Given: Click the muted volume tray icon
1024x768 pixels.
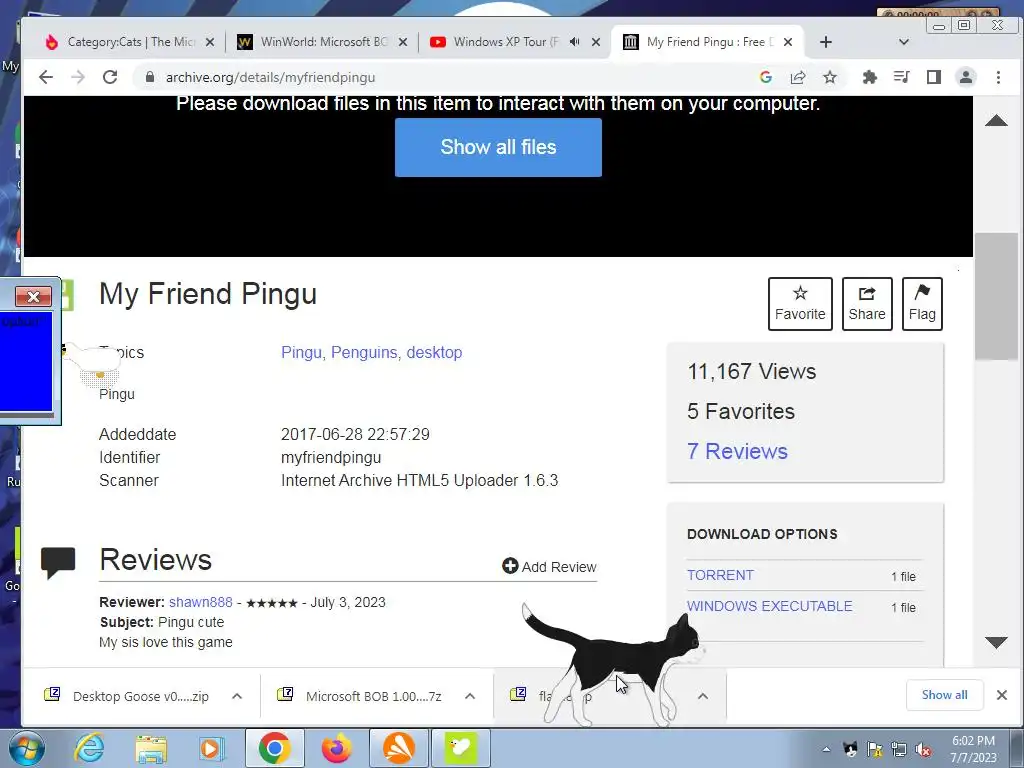Looking at the screenshot, I should [923, 749].
